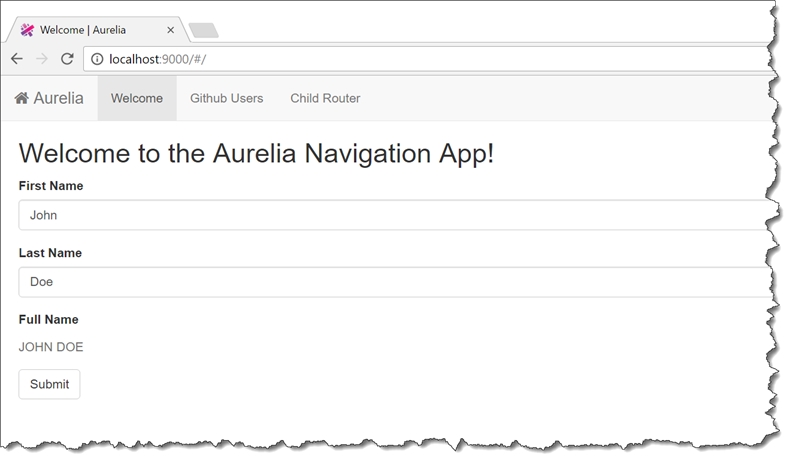
Task: Go to the Github Users page
Action: [x=227, y=98]
